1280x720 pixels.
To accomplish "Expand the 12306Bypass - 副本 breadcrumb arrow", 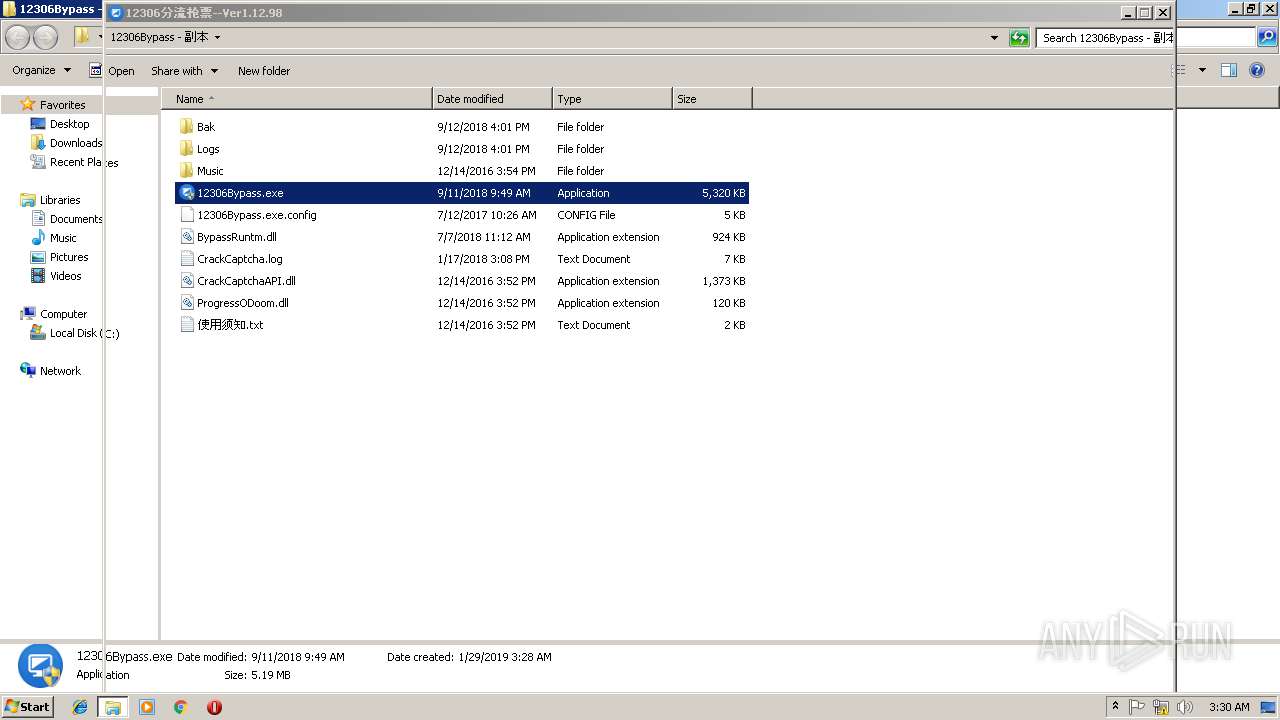I will [x=217, y=37].
